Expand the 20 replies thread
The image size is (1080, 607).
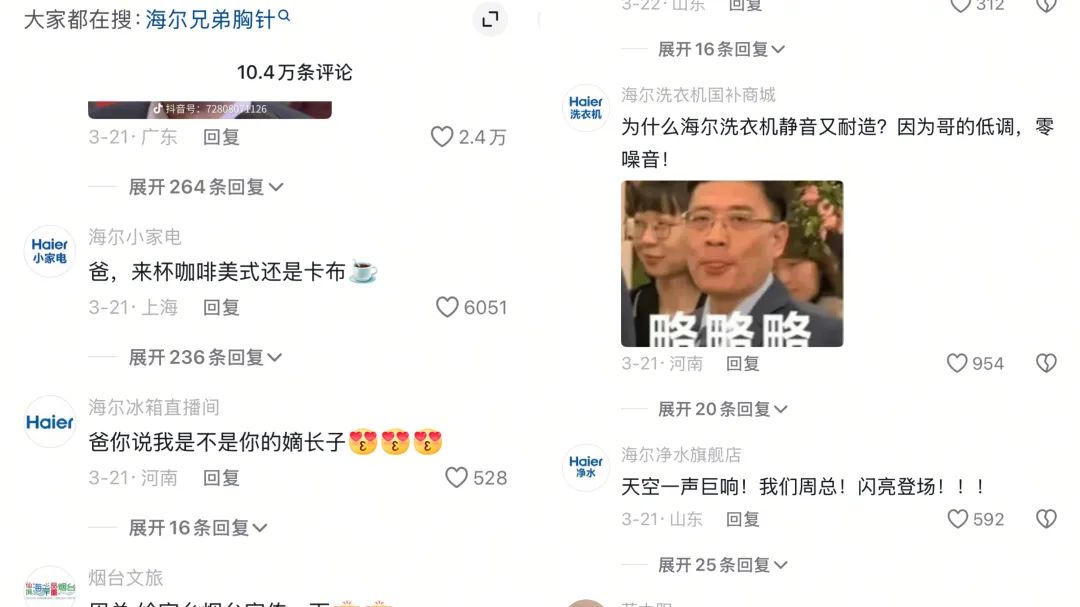722,409
